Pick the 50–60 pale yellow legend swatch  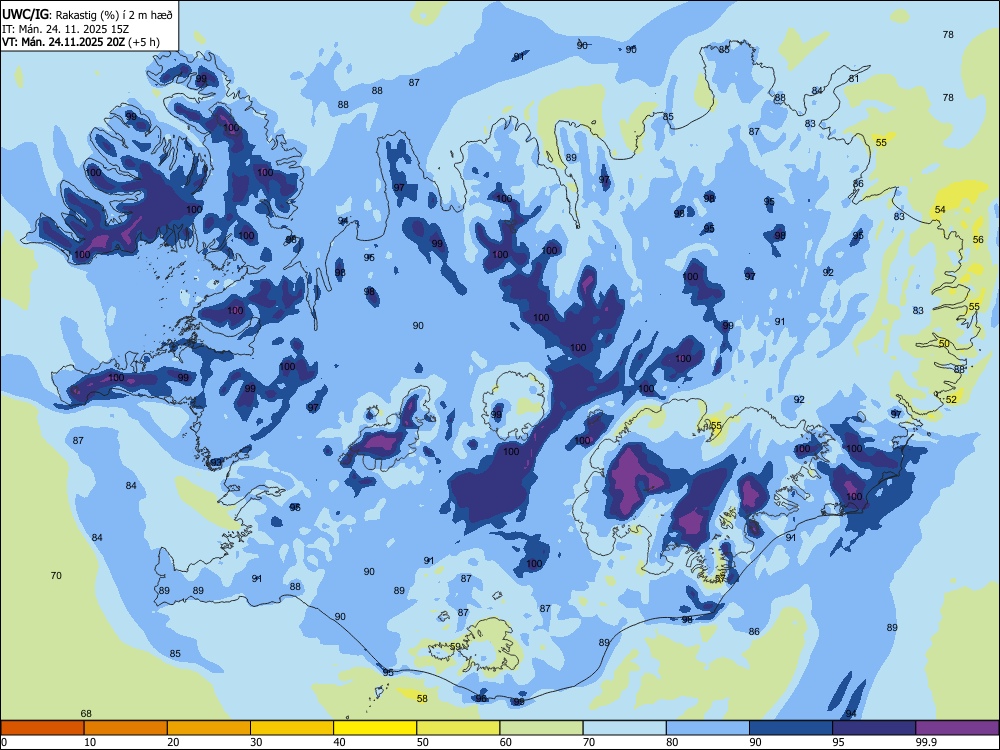(458, 728)
